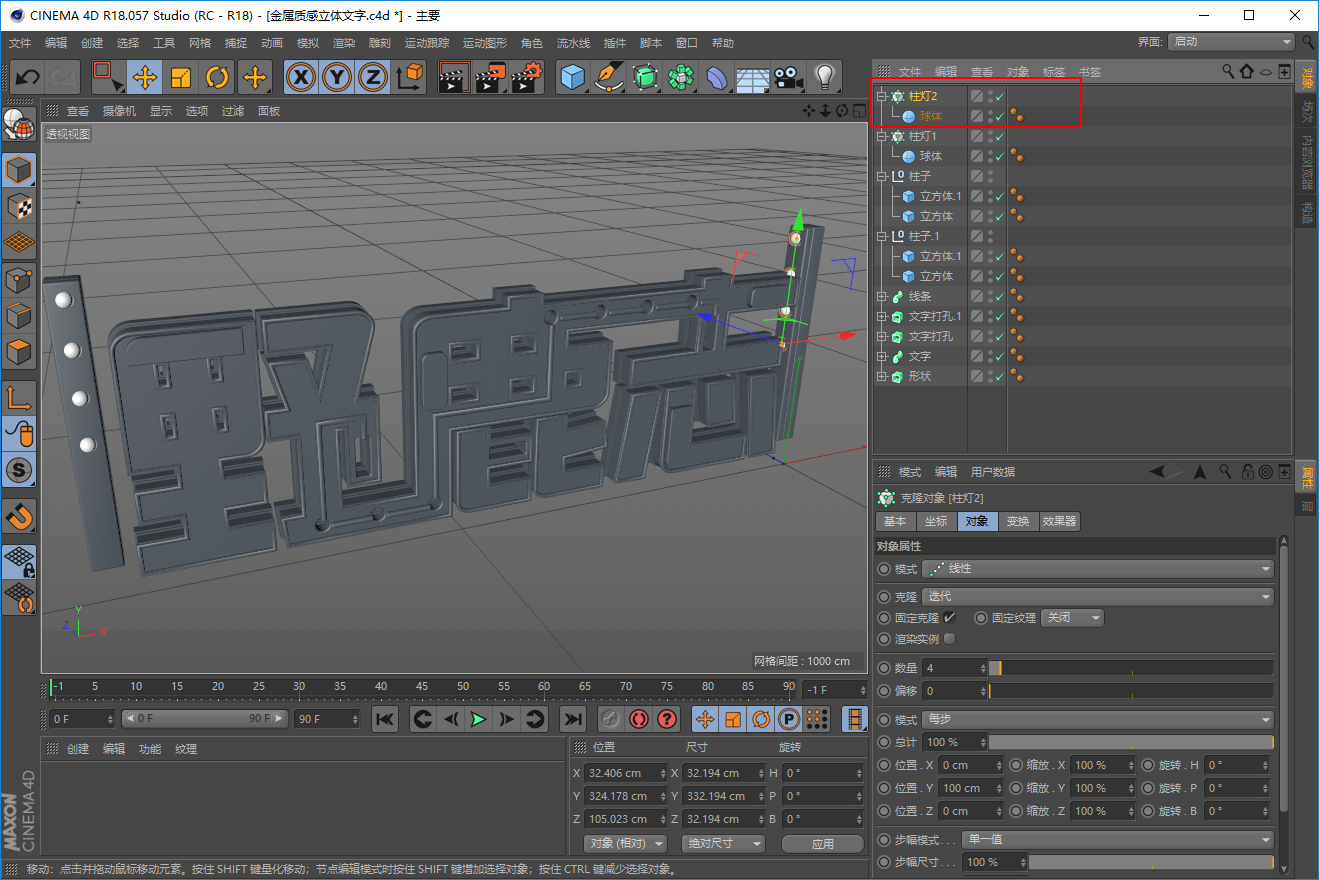Enable the Axis mode tool
Image resolution: width=1319 pixels, height=880 pixels.
(x=19, y=398)
